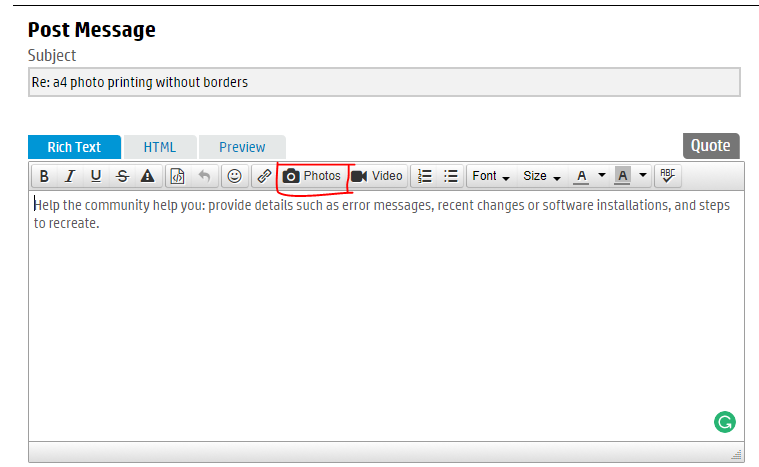Run the spell checker
The width and height of the screenshot is (759, 467).
tap(667, 176)
